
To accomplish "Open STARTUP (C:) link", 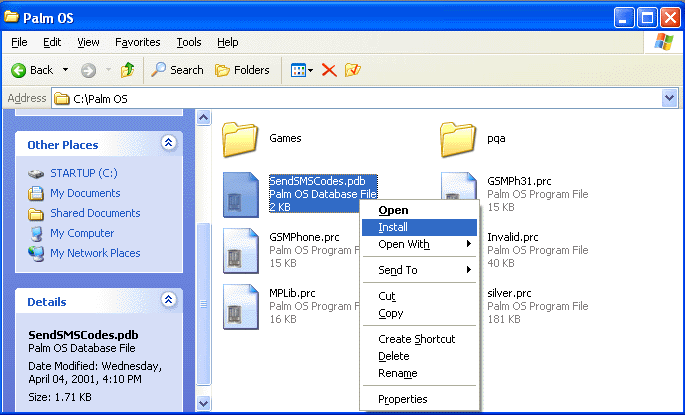I will coord(84,173).
